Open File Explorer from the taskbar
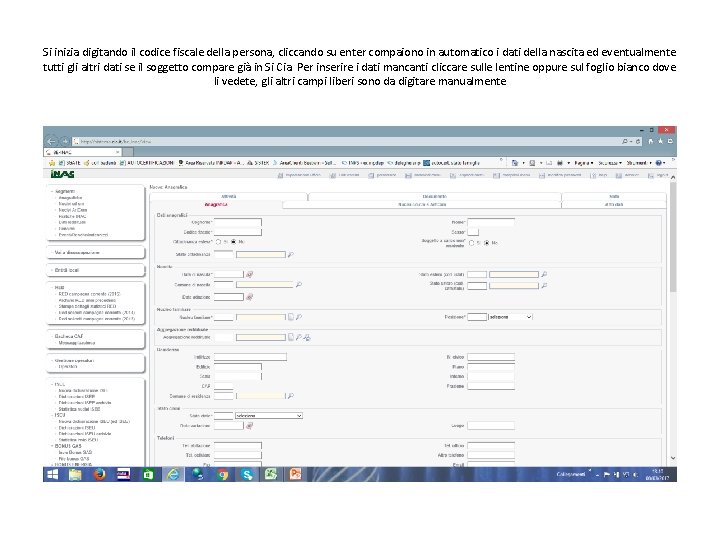 pyautogui.click(x=75, y=474)
